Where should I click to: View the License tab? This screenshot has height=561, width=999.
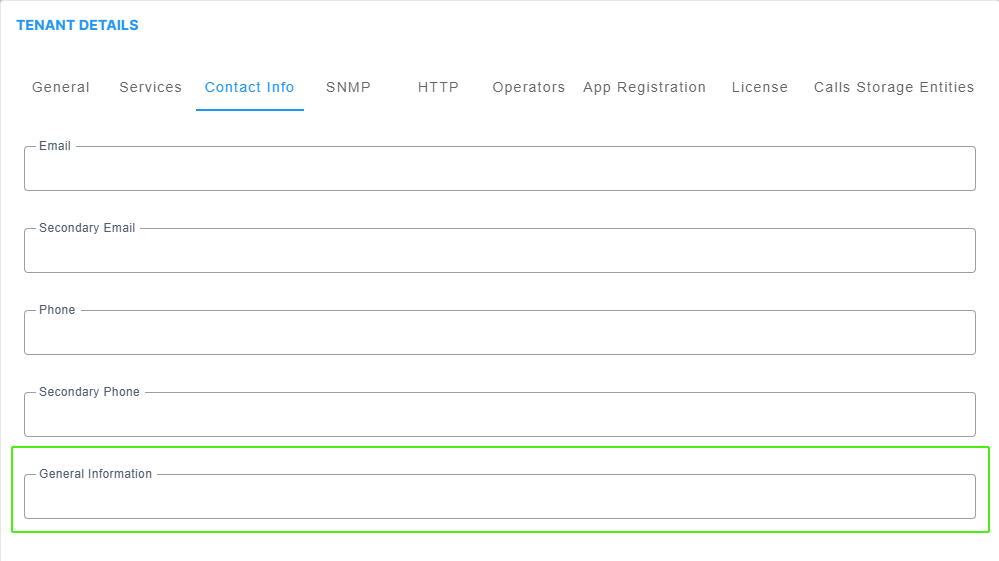(759, 87)
